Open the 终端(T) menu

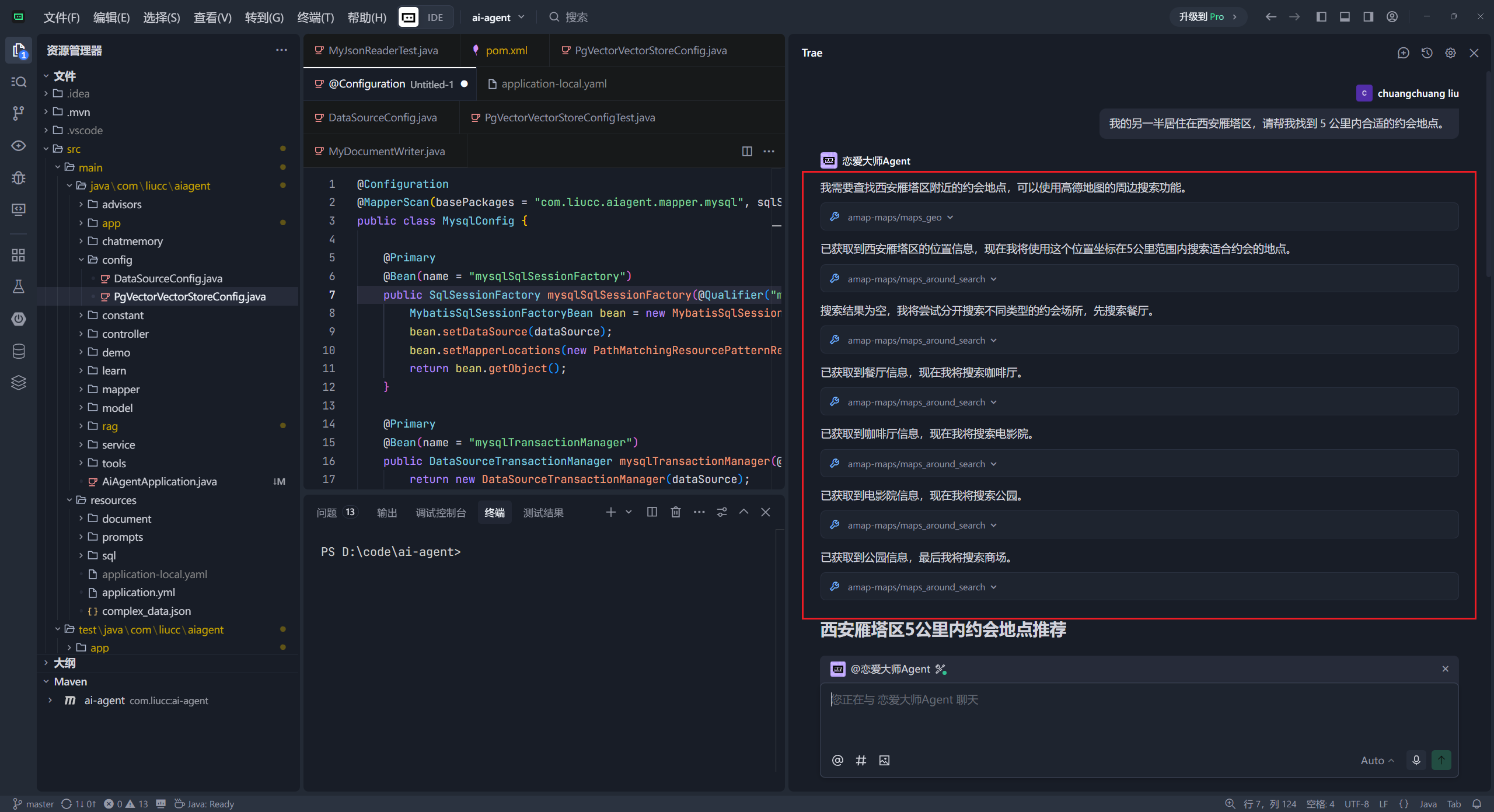(x=315, y=17)
